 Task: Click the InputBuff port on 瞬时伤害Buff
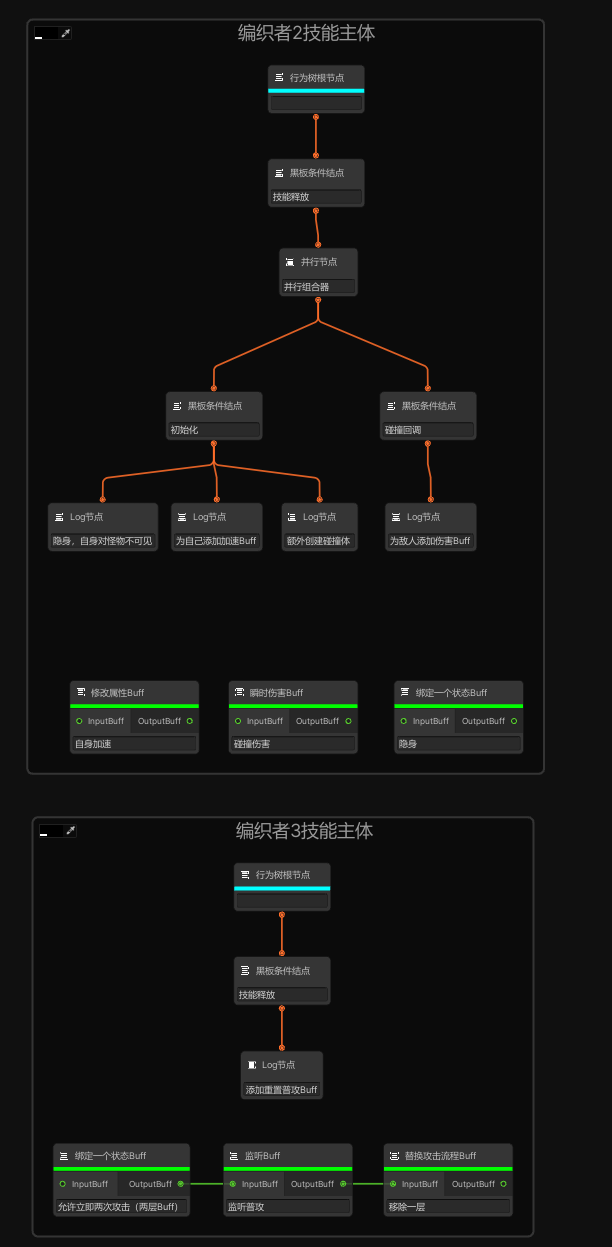238,721
